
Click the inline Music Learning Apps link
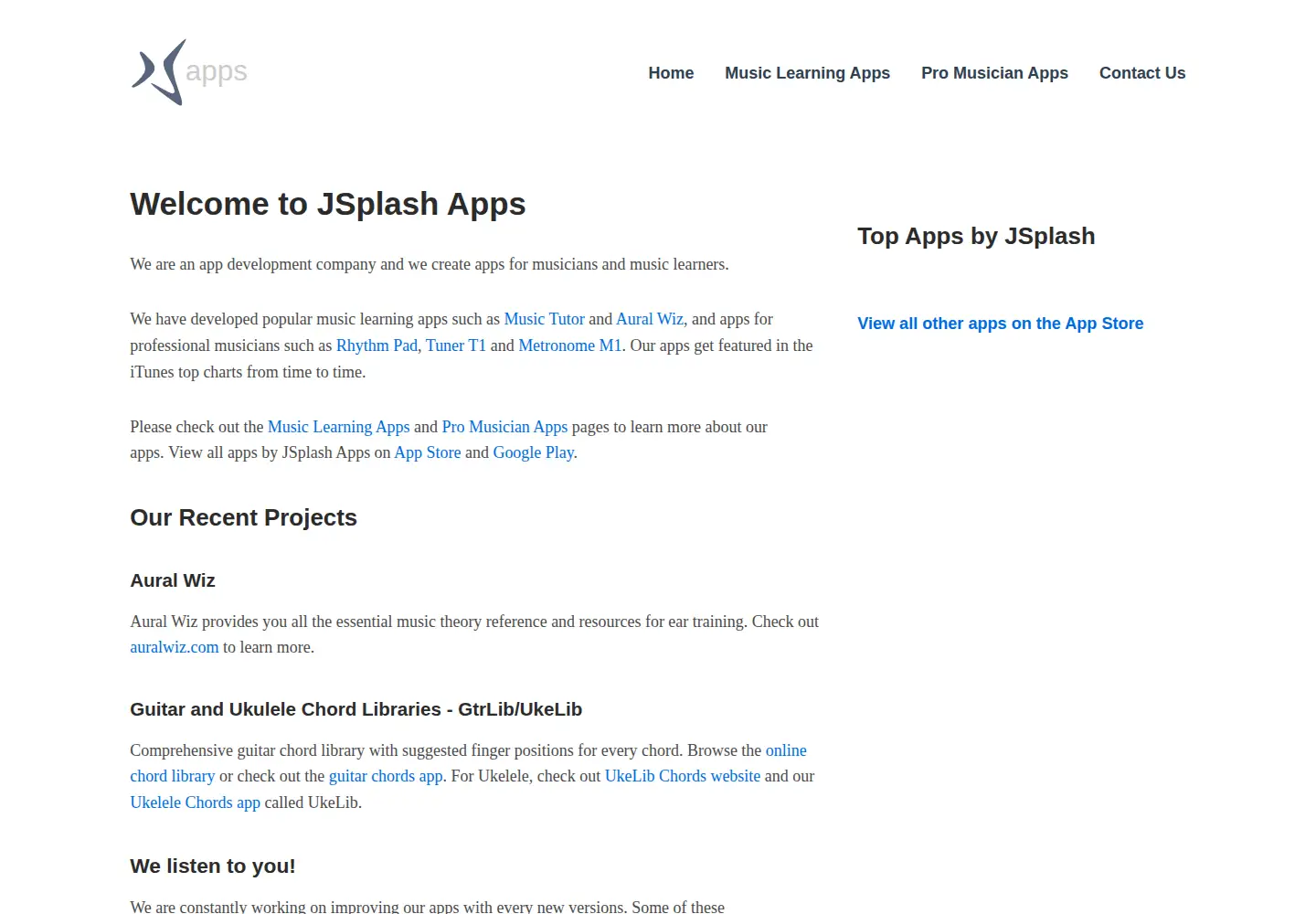[x=338, y=427]
